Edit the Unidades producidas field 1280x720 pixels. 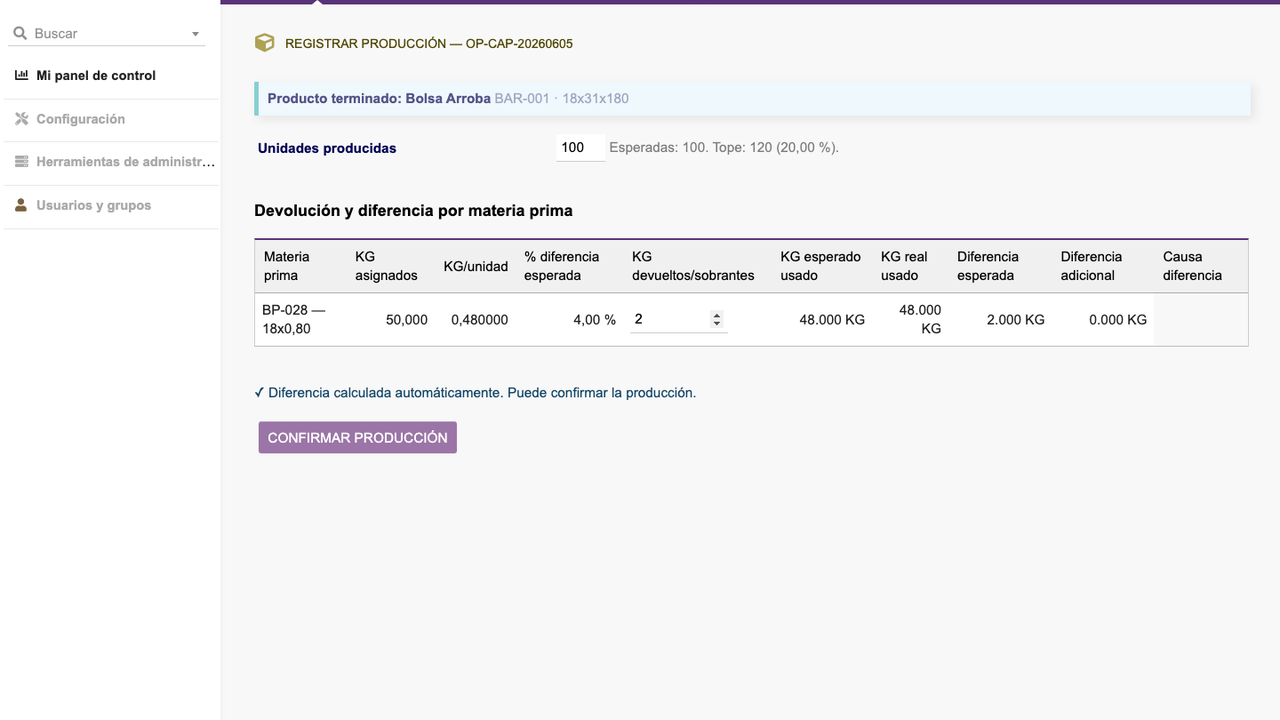(580, 148)
